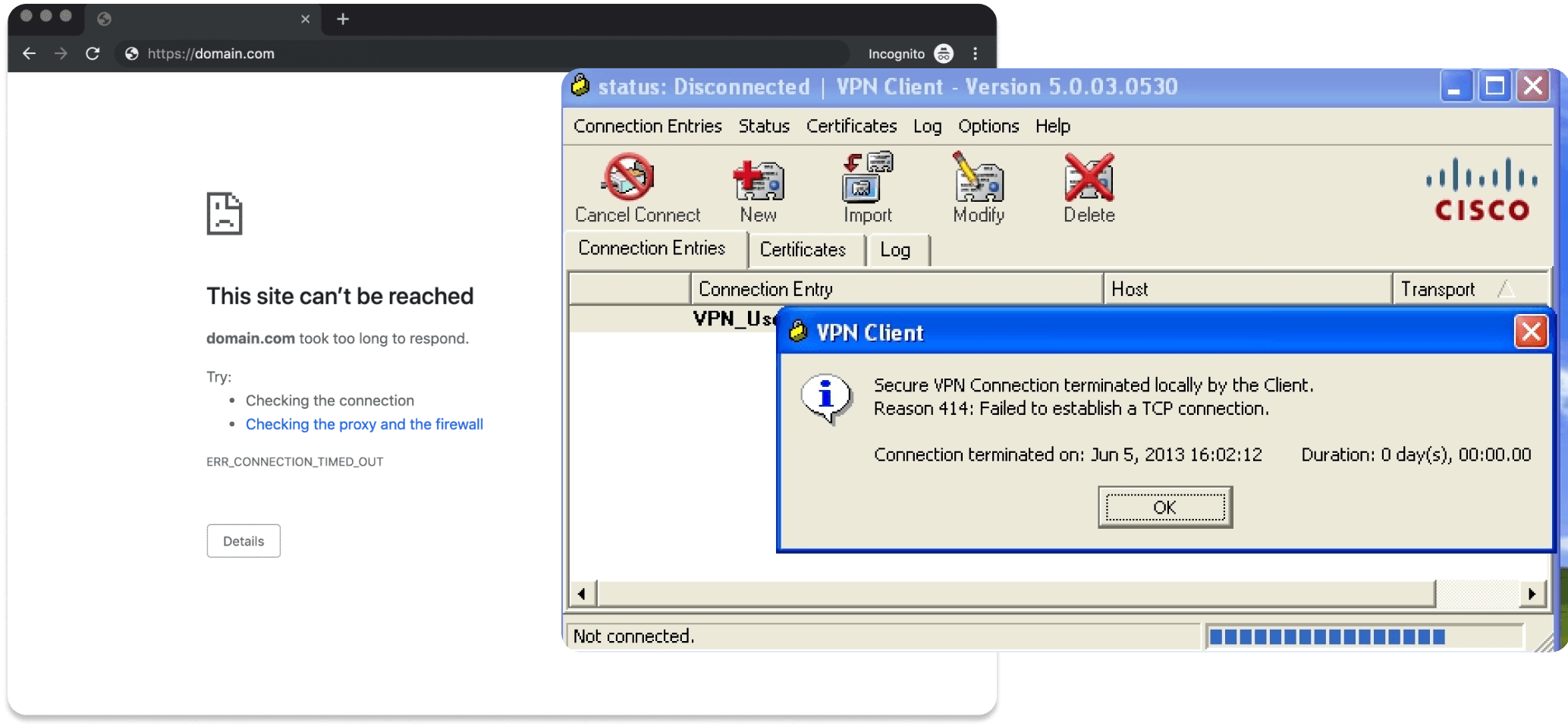Click the New connection entry icon
This screenshot has width=1568, height=726.
[758, 181]
